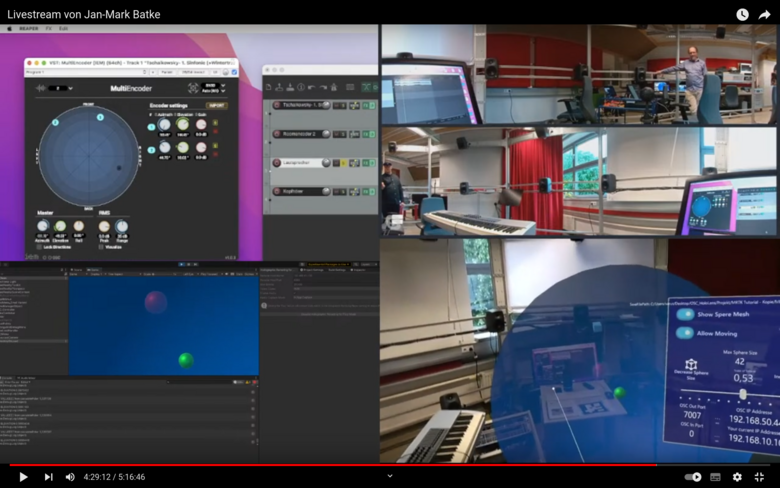Skip to the next video
This screenshot has width=780, height=488.
[x=48, y=477]
